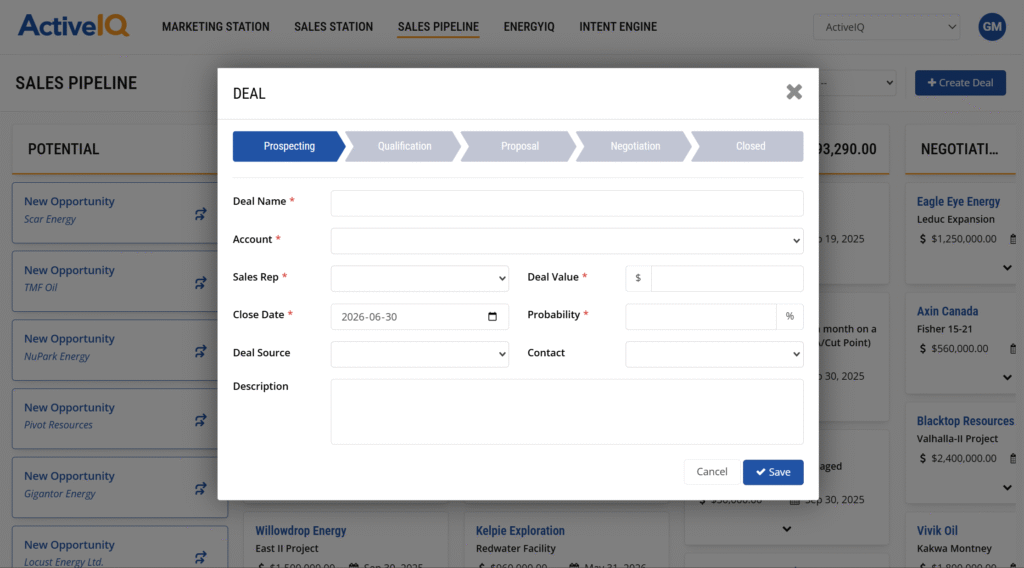Close the Deal dialog with X icon
The image size is (1024, 568).
pyautogui.click(x=793, y=92)
